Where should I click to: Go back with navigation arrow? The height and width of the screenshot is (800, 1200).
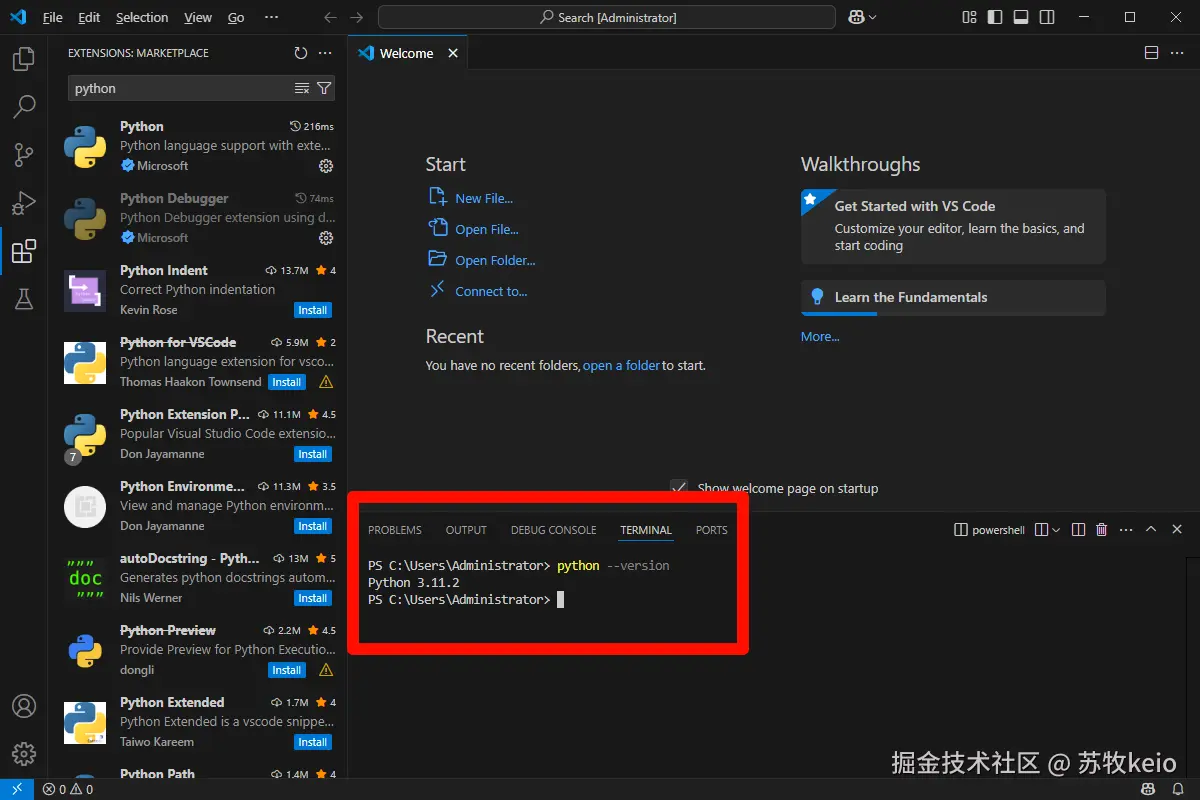pos(331,17)
